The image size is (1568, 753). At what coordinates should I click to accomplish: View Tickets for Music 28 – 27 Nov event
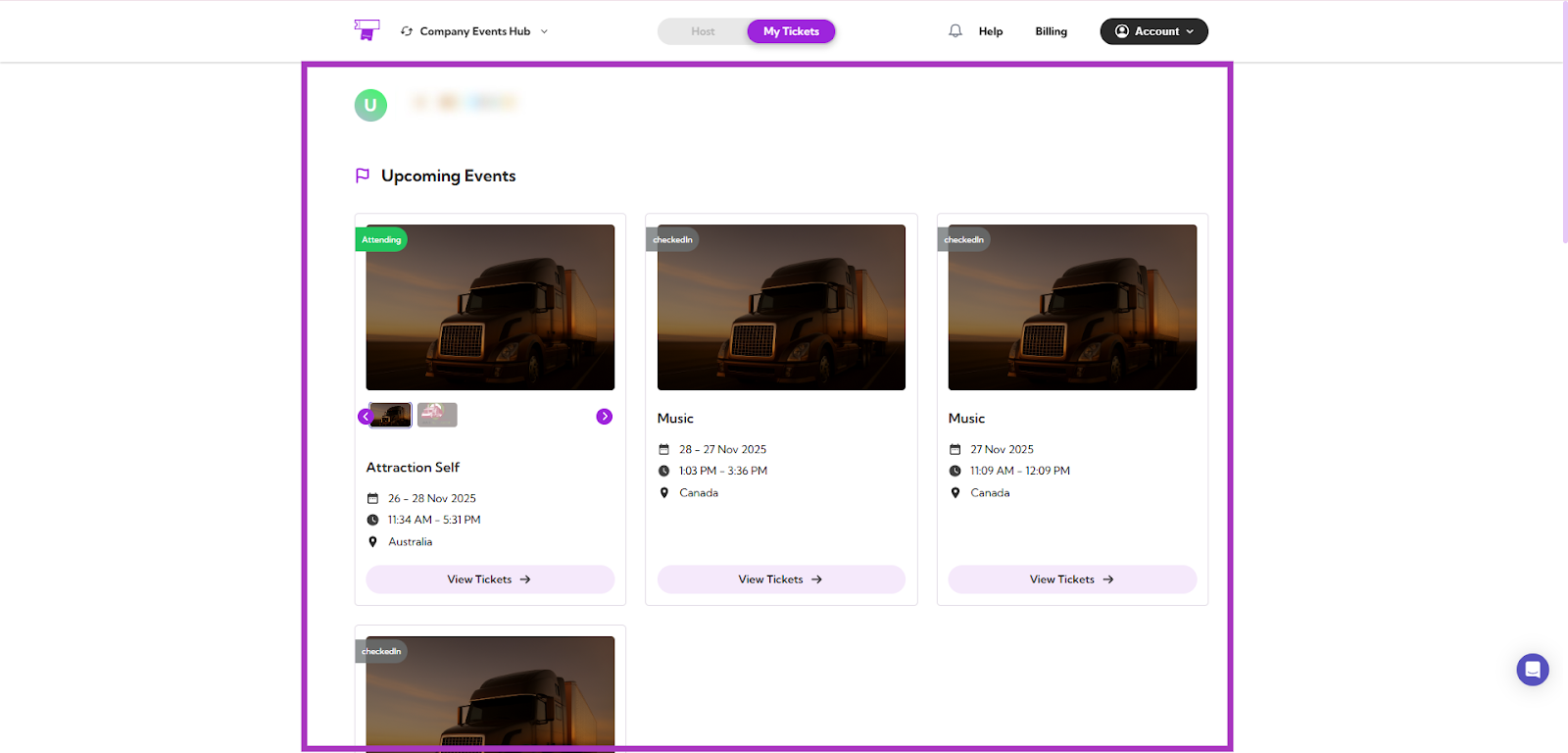pos(781,579)
